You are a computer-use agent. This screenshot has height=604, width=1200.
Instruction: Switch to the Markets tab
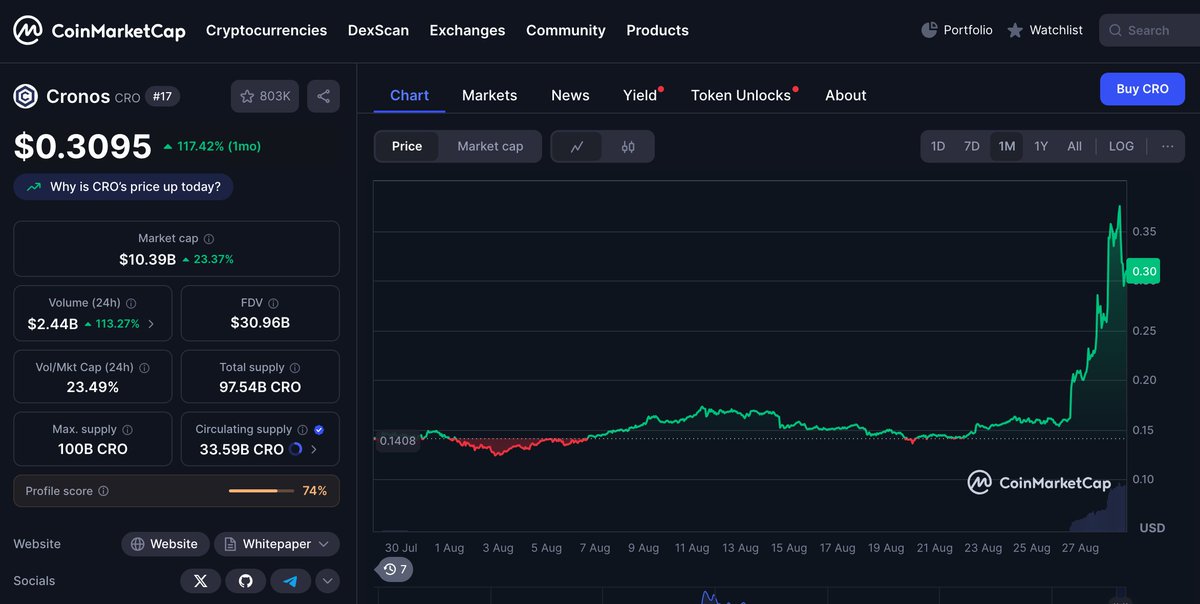coord(489,95)
